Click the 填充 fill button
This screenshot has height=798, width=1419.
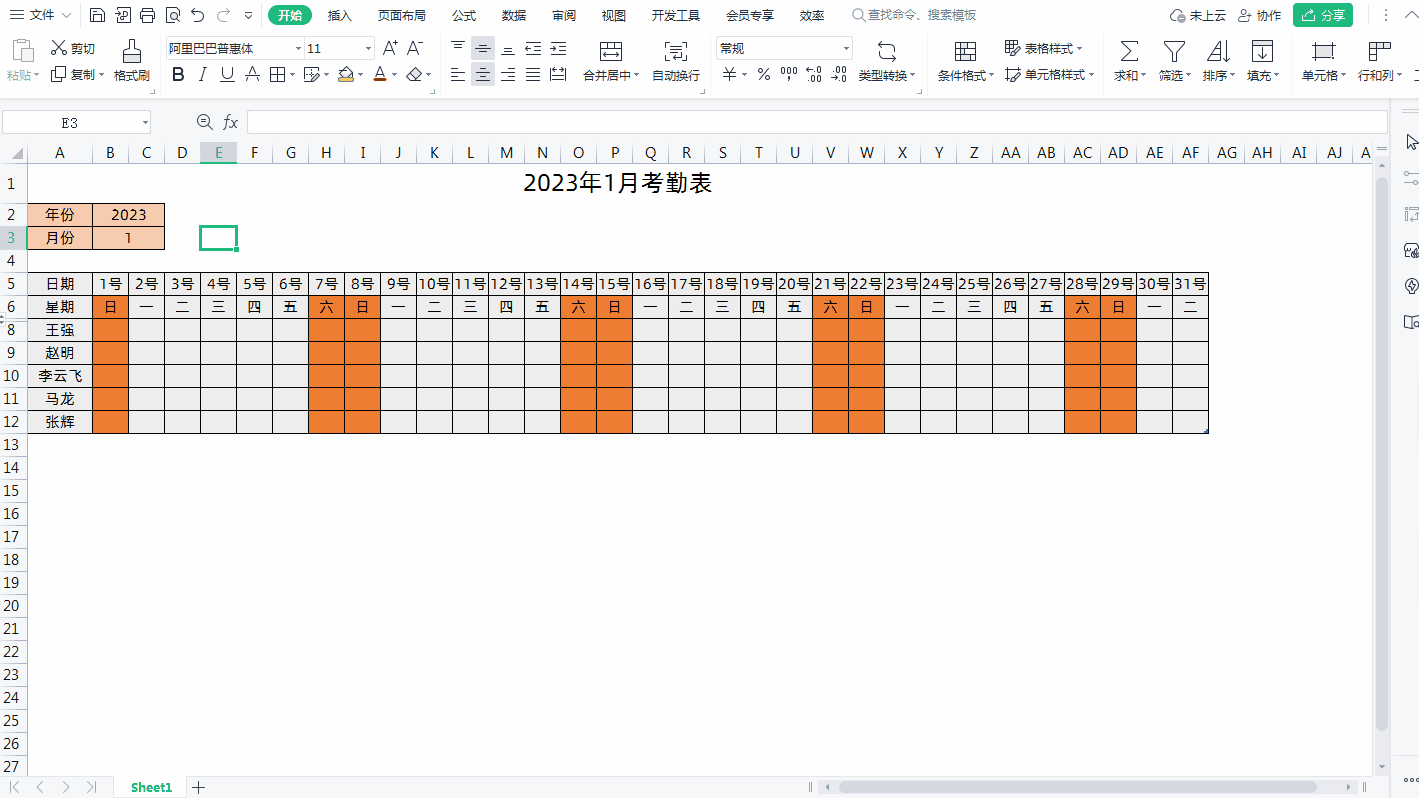(x=1262, y=61)
